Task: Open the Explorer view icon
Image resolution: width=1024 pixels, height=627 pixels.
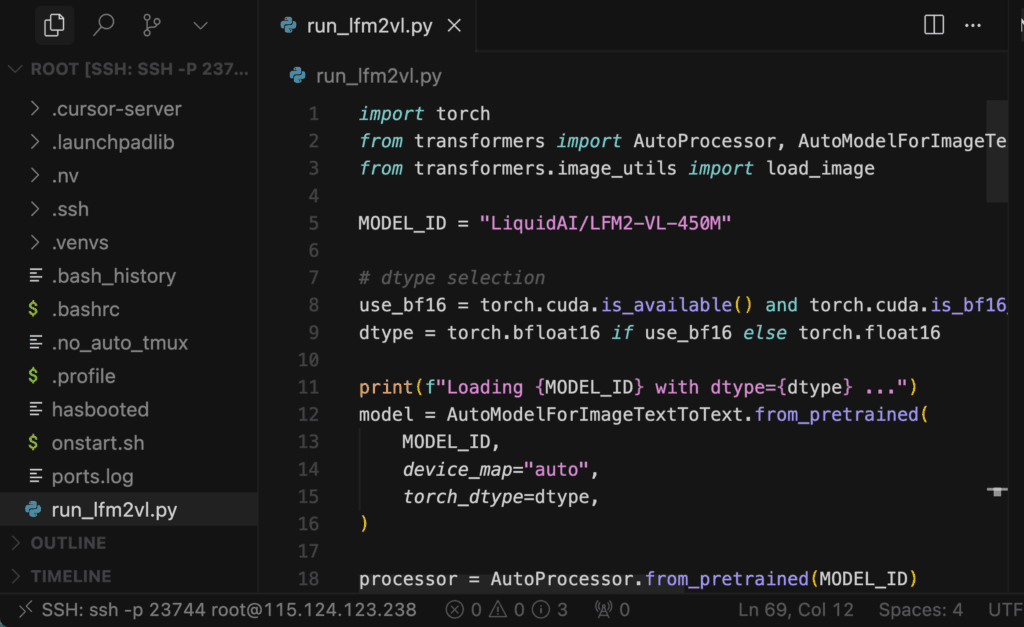Action: click(x=54, y=25)
